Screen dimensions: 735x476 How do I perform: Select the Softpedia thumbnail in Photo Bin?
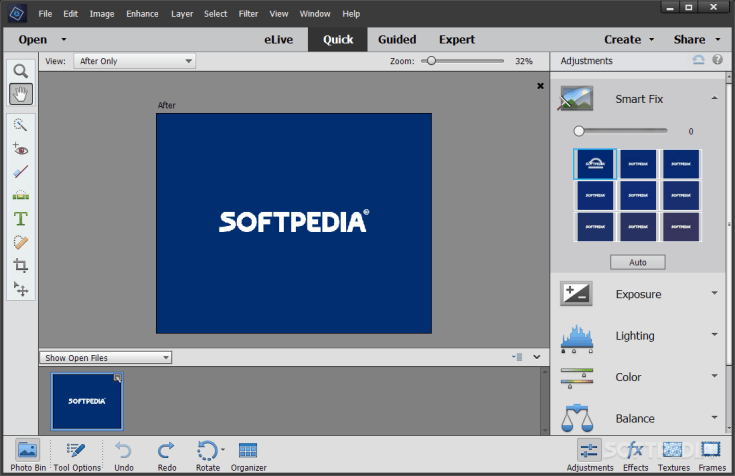(87, 401)
